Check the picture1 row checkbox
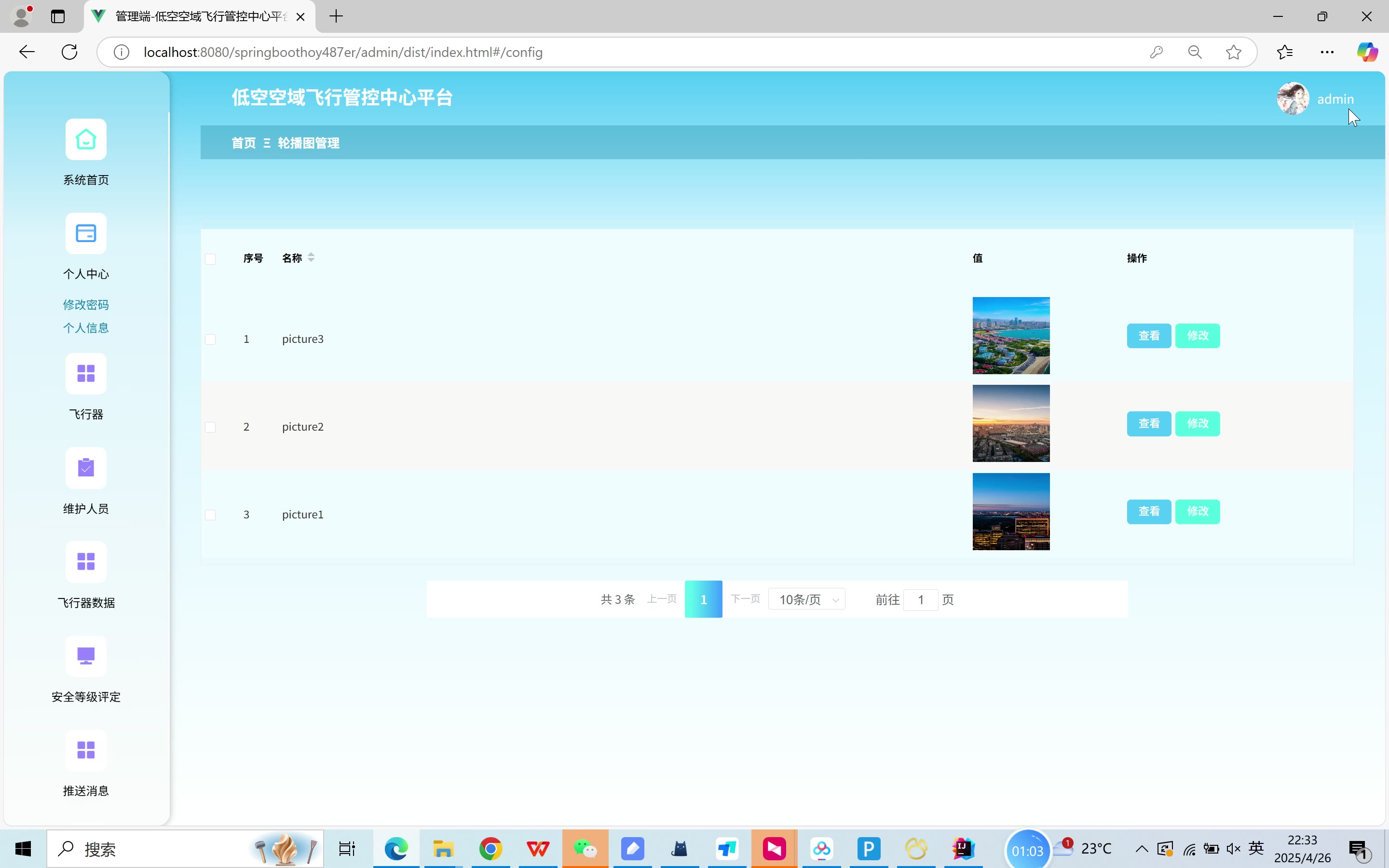Image resolution: width=1389 pixels, height=868 pixels. pyautogui.click(x=211, y=515)
